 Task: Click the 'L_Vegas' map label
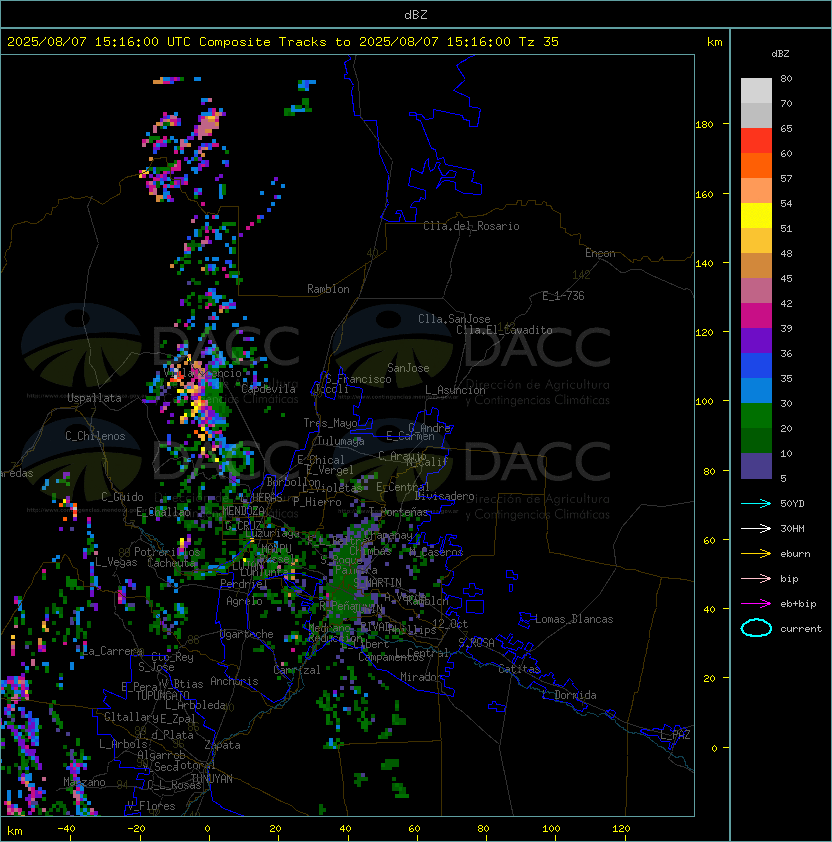(x=115, y=563)
